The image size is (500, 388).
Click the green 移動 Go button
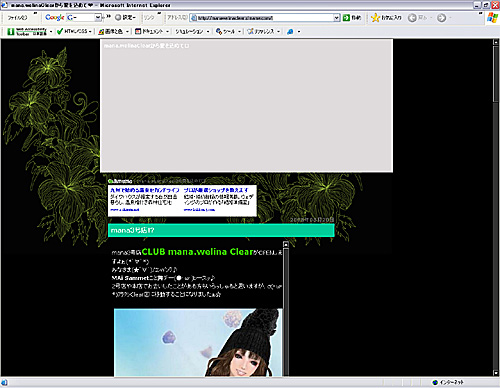tap(352, 18)
